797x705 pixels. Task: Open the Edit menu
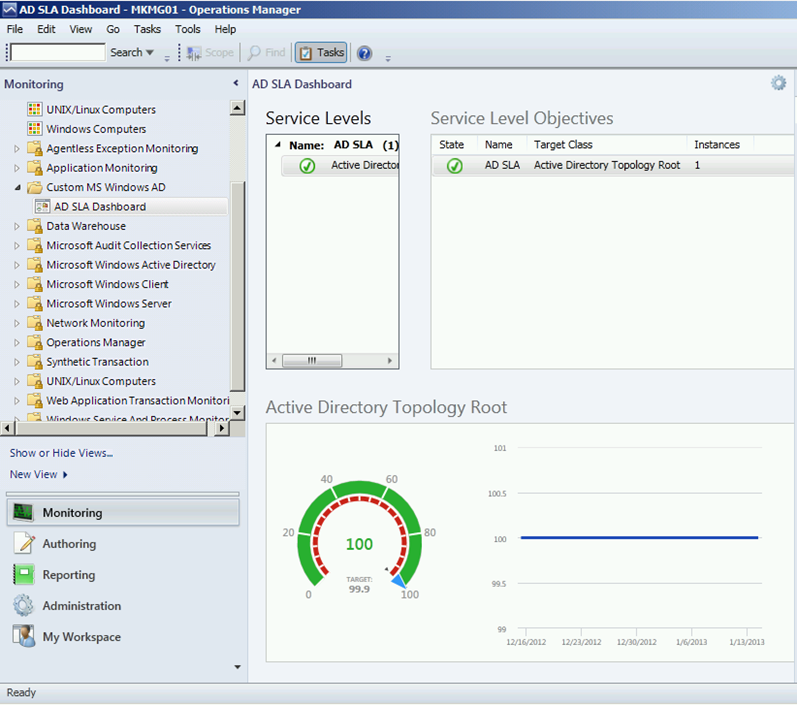(x=46, y=29)
